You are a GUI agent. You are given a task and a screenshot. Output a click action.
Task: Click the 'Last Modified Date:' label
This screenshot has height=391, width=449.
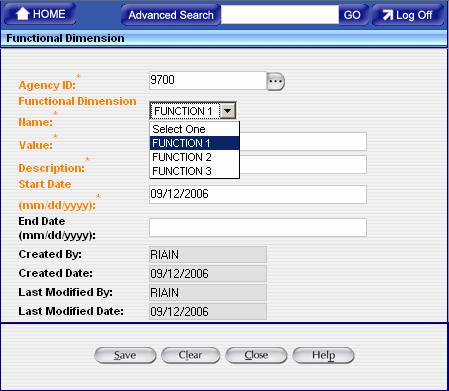(x=71, y=311)
